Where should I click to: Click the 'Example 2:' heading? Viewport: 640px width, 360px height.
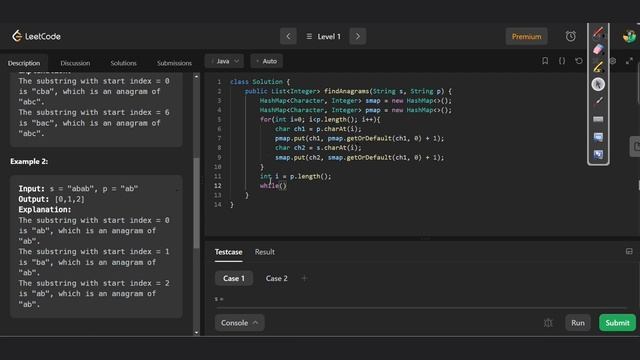29,162
